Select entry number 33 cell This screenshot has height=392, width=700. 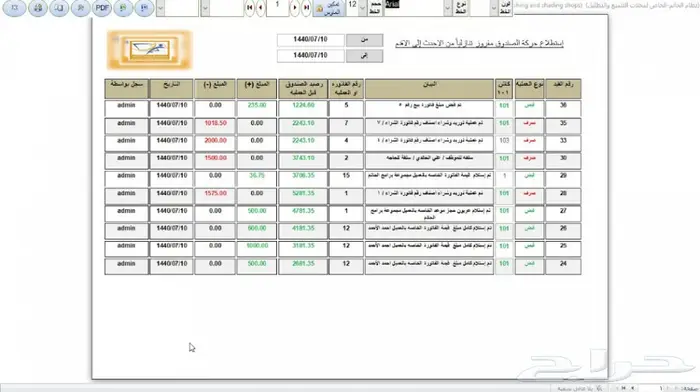click(x=563, y=143)
